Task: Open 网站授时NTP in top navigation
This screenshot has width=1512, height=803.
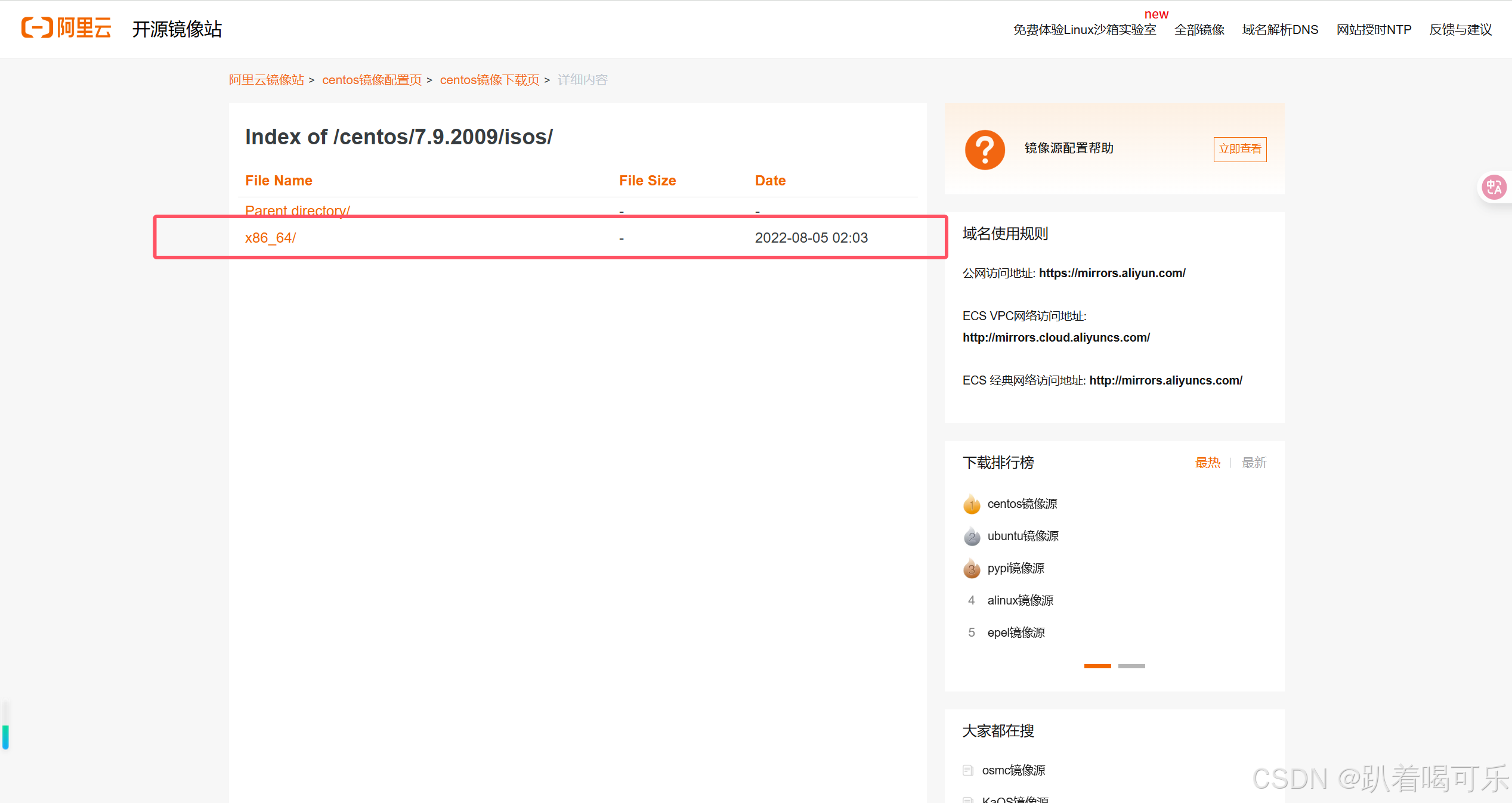Action: [x=1374, y=30]
